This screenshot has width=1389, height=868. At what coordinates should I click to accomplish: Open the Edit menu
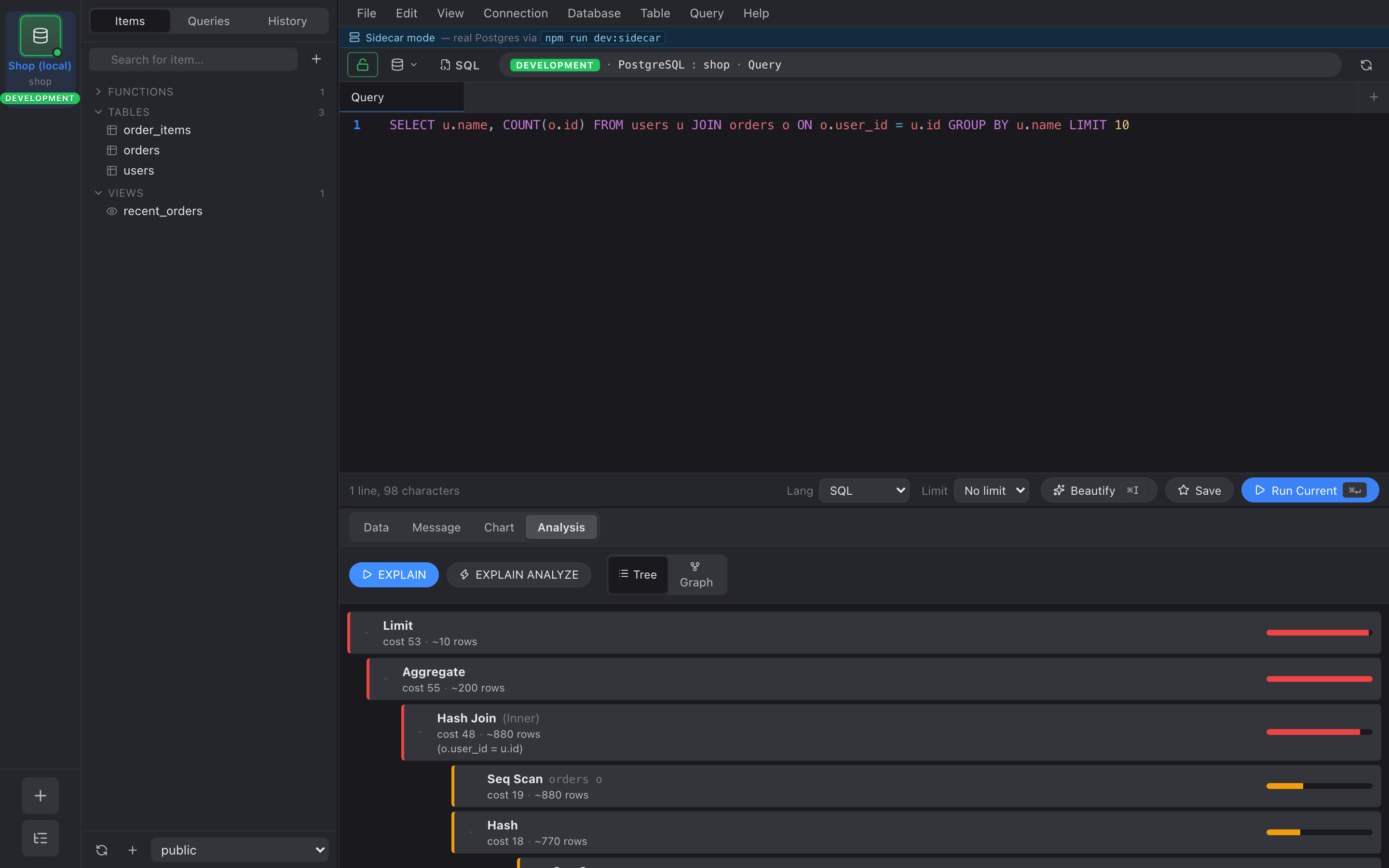click(407, 13)
